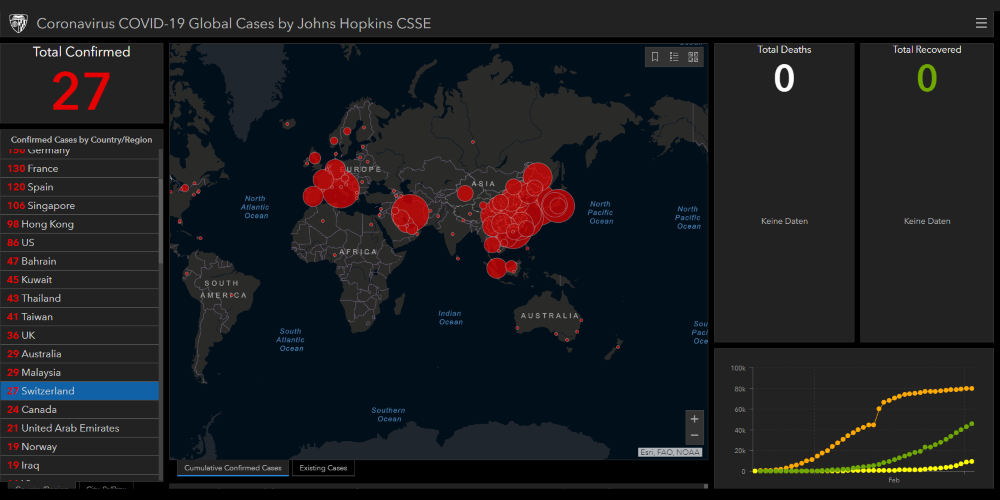This screenshot has height=500, width=1000.
Task: Click the AUSTRALIA label on map
Action: tap(550, 316)
